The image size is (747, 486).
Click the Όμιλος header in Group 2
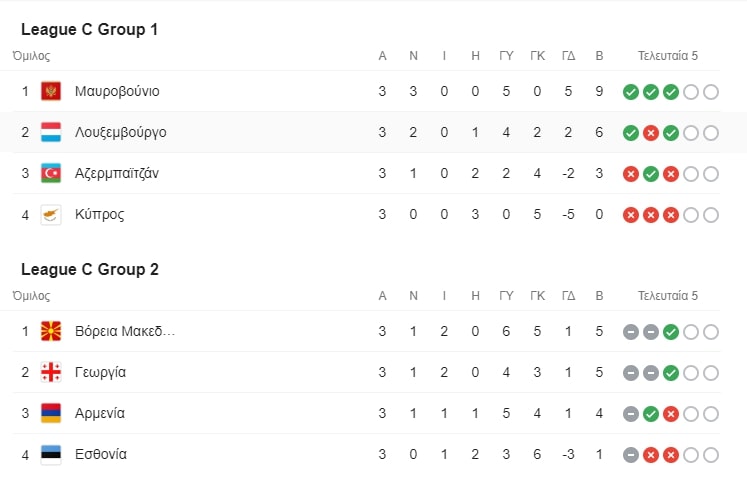[31, 296]
